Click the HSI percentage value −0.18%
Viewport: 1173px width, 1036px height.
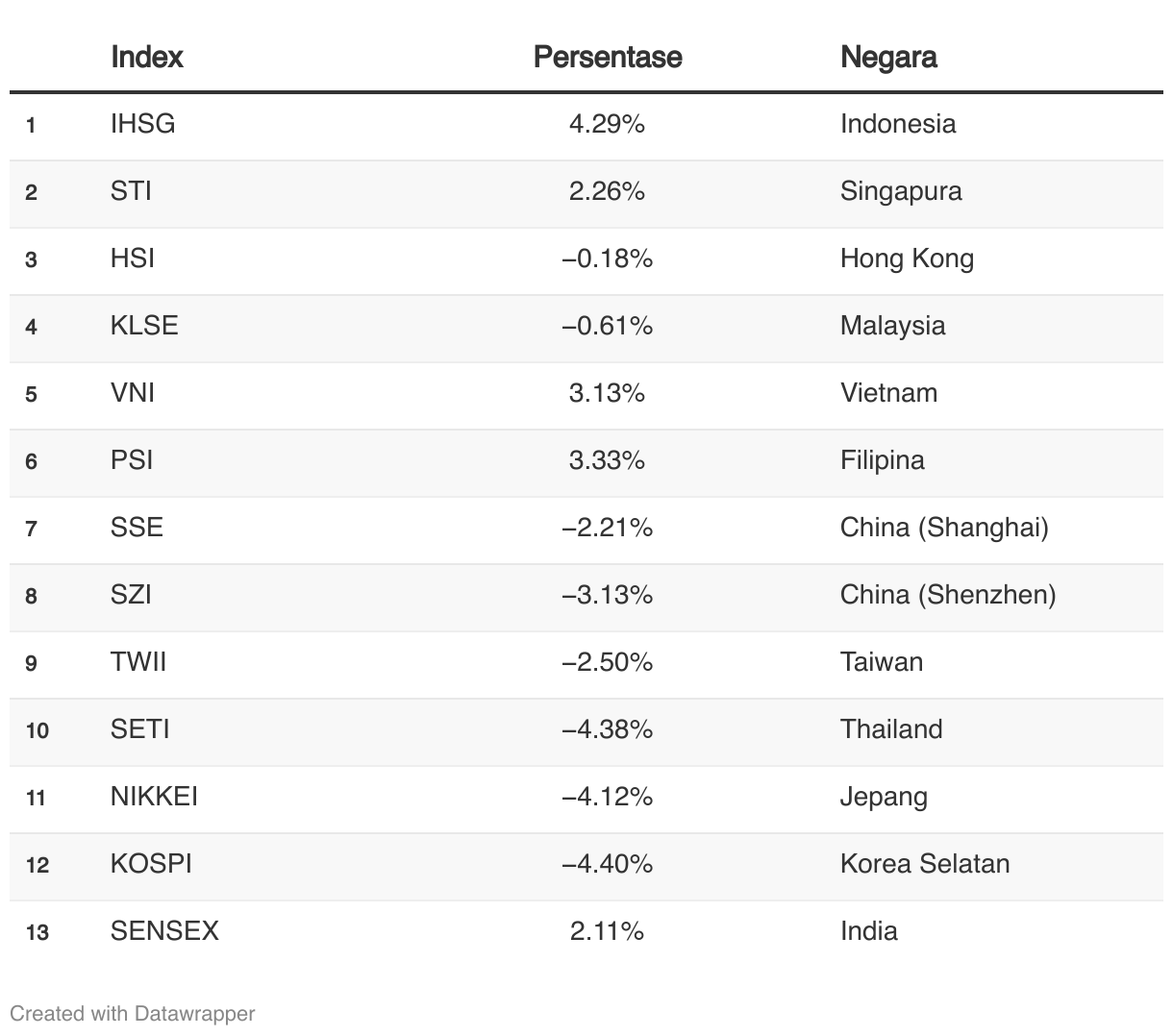608,259
